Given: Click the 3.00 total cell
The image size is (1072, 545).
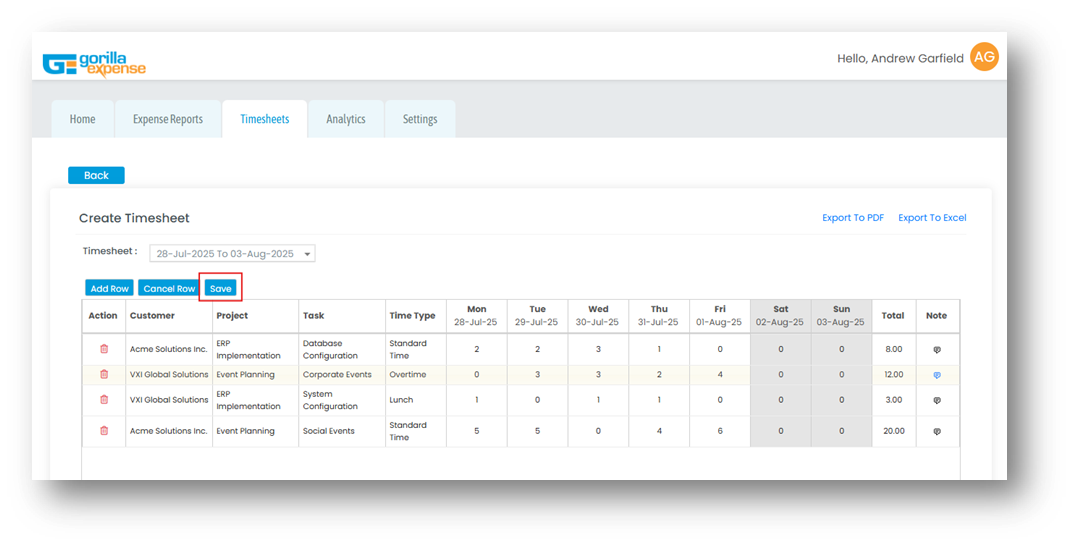Looking at the screenshot, I should point(894,400).
